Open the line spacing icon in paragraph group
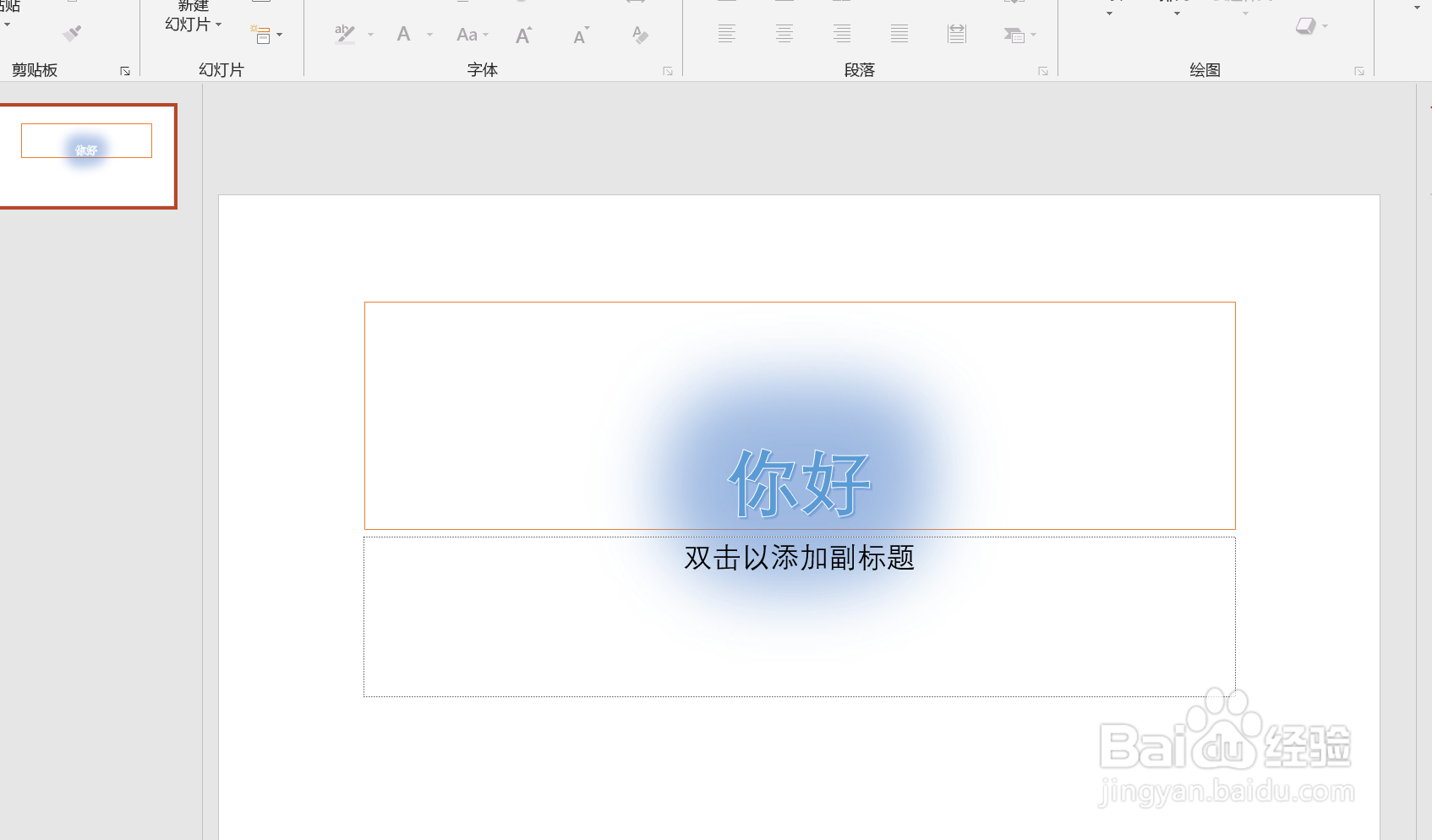 pos(956,34)
